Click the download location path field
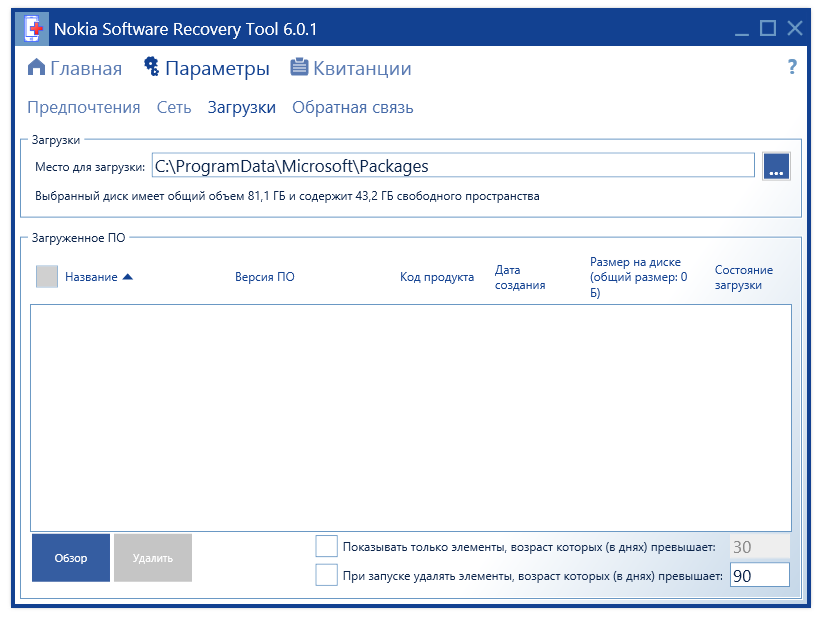 pyautogui.click(x=453, y=166)
